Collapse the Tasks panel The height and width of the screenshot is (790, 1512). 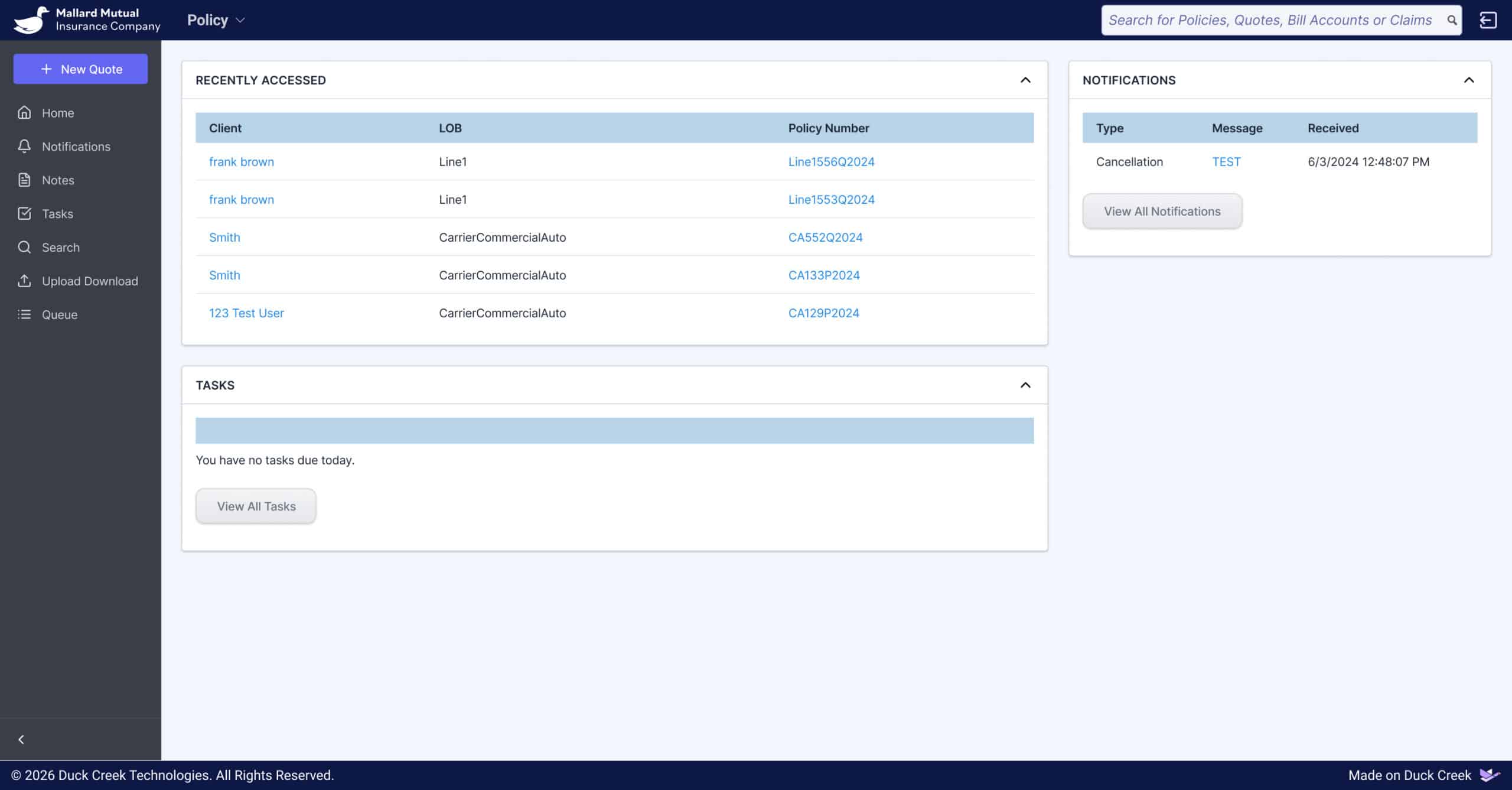(1025, 385)
